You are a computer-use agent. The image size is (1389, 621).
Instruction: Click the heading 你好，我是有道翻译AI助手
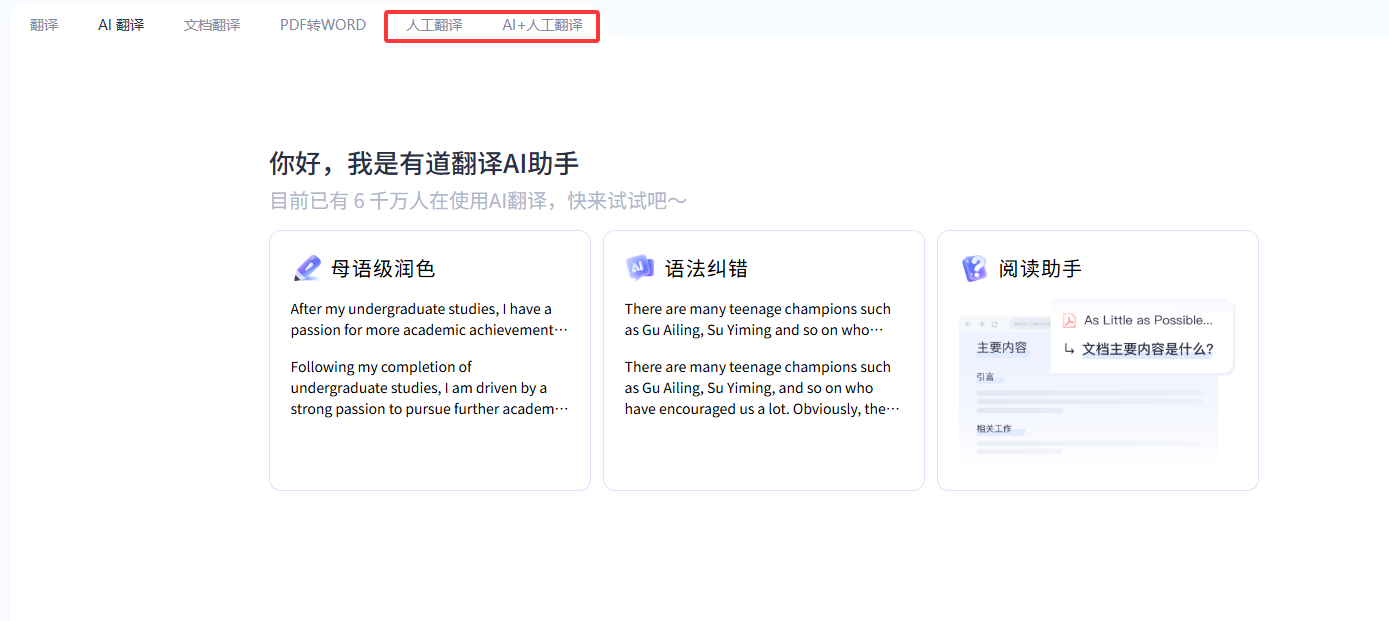[424, 164]
